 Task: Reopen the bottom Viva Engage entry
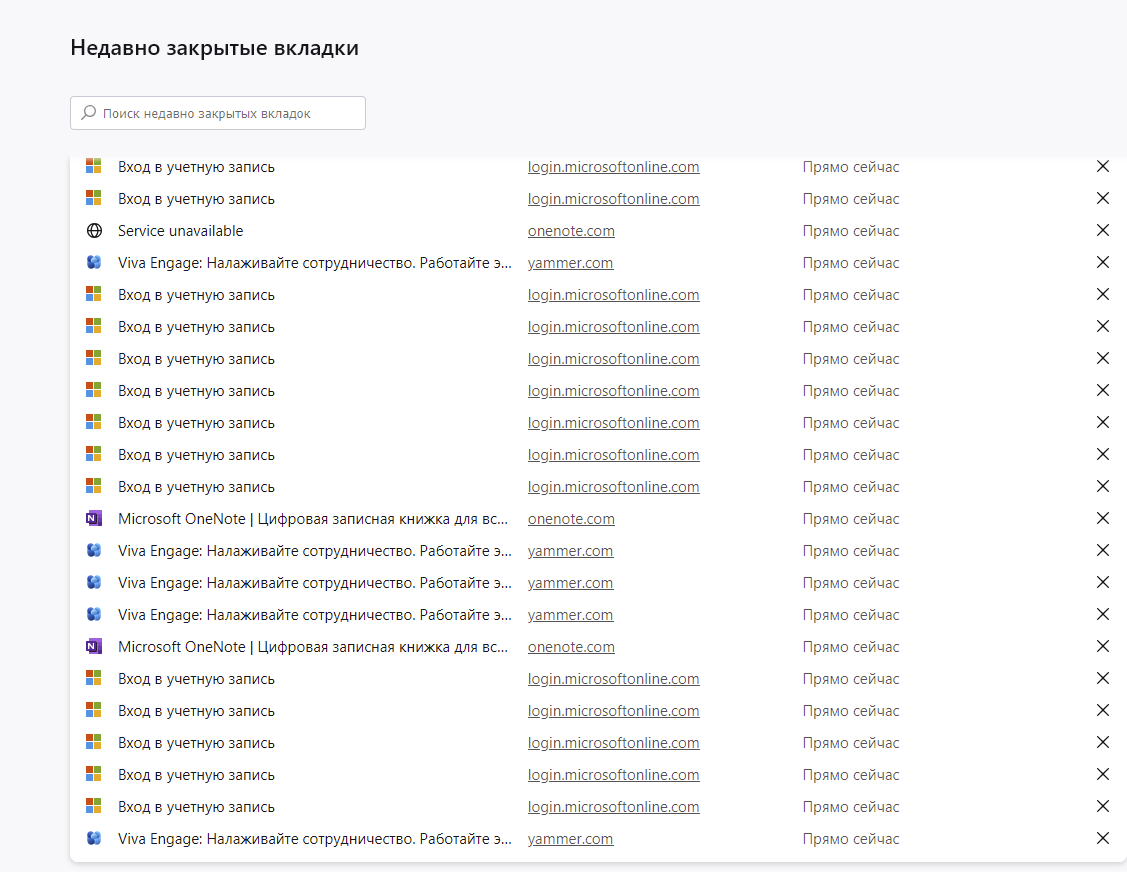pyautogui.click(x=315, y=838)
